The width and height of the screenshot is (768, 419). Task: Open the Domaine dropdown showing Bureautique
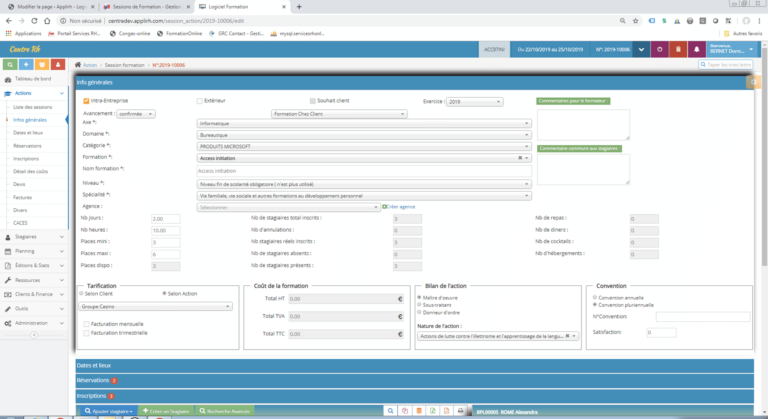pyautogui.click(x=363, y=134)
